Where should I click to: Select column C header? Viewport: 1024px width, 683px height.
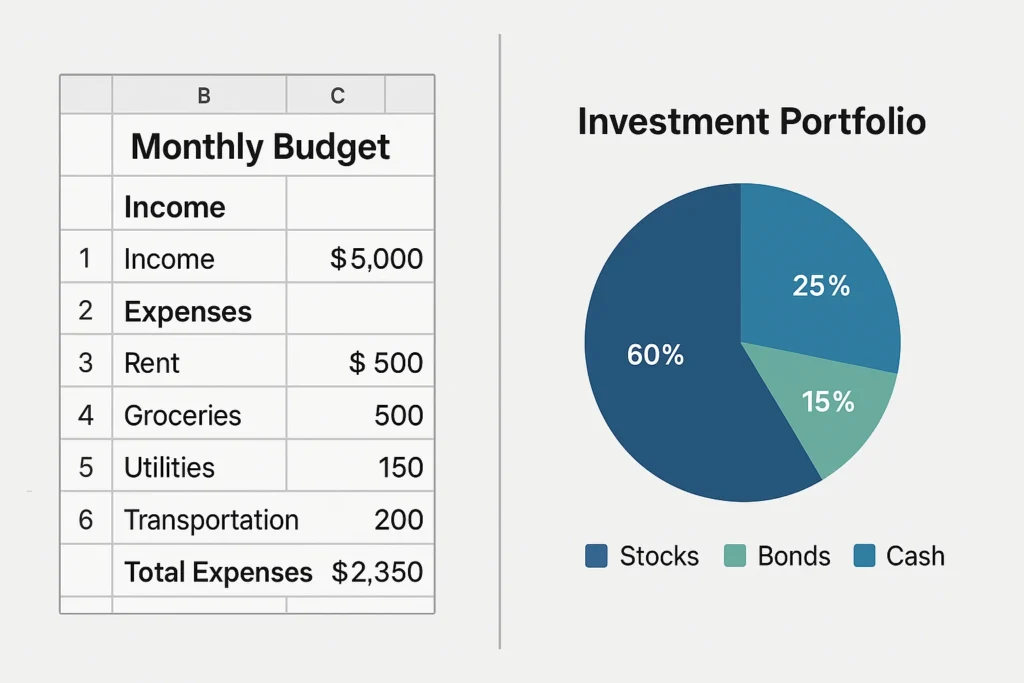[x=337, y=95]
